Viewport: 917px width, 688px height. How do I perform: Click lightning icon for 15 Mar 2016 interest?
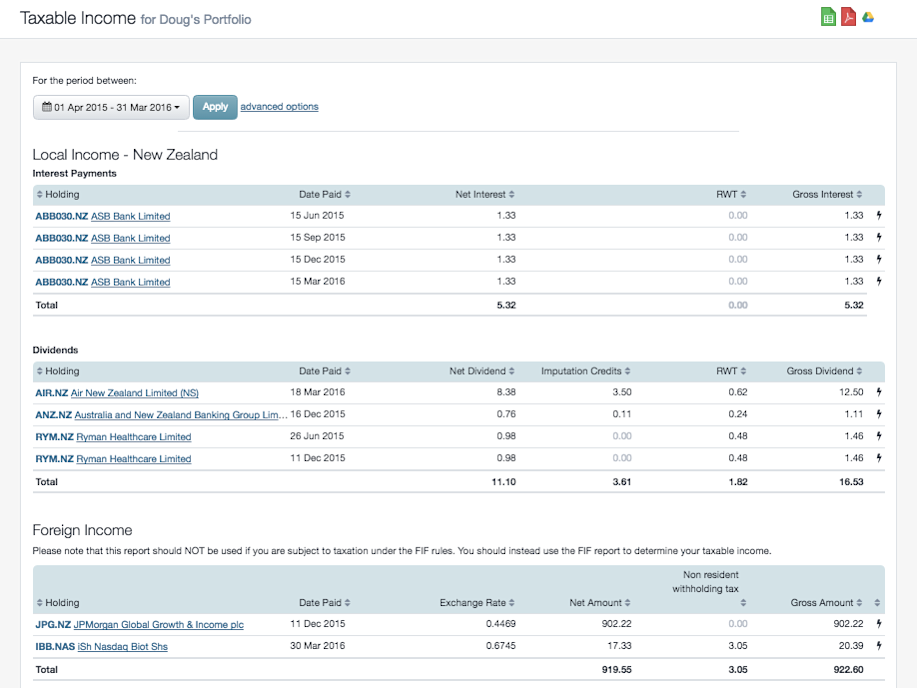(879, 281)
